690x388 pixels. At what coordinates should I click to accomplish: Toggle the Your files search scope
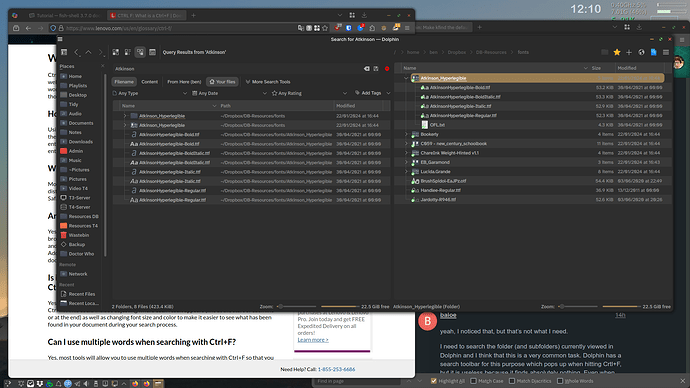(222, 82)
